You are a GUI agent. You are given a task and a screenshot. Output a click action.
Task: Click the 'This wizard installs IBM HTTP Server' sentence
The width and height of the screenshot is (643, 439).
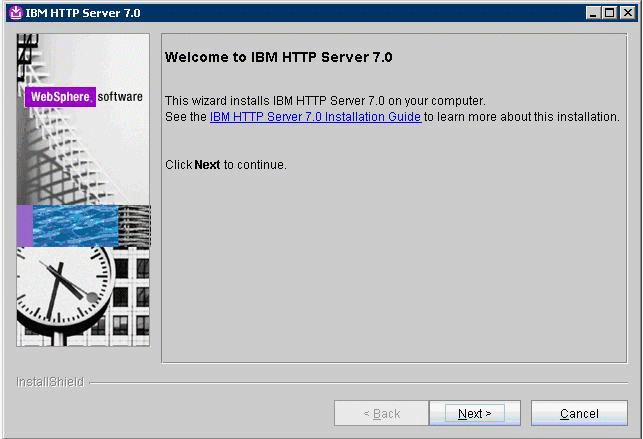click(325, 101)
